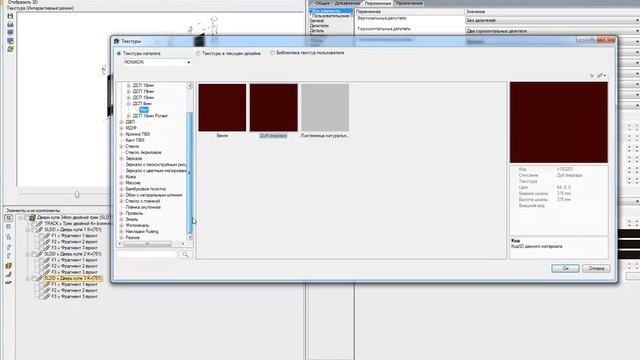Screen dimensions: 640x360
Task: Switch to the Примечания tab
Action: click(409, 3)
